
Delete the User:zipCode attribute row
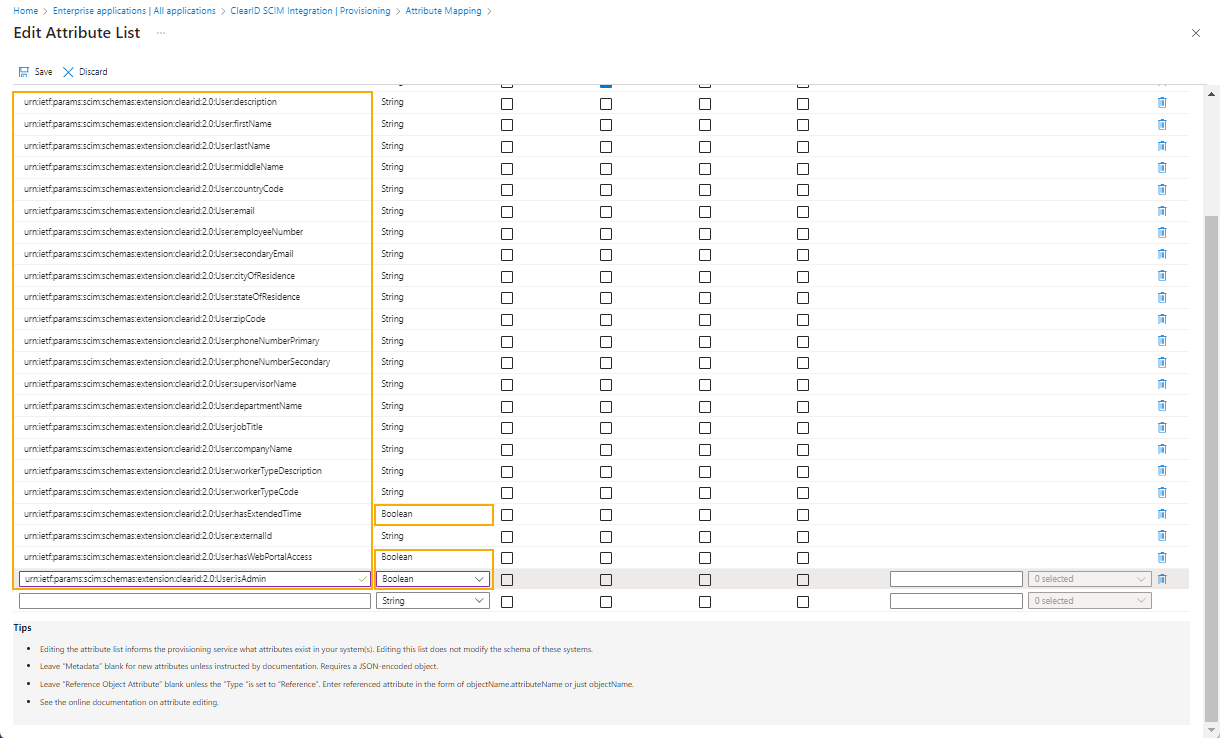[1161, 319]
